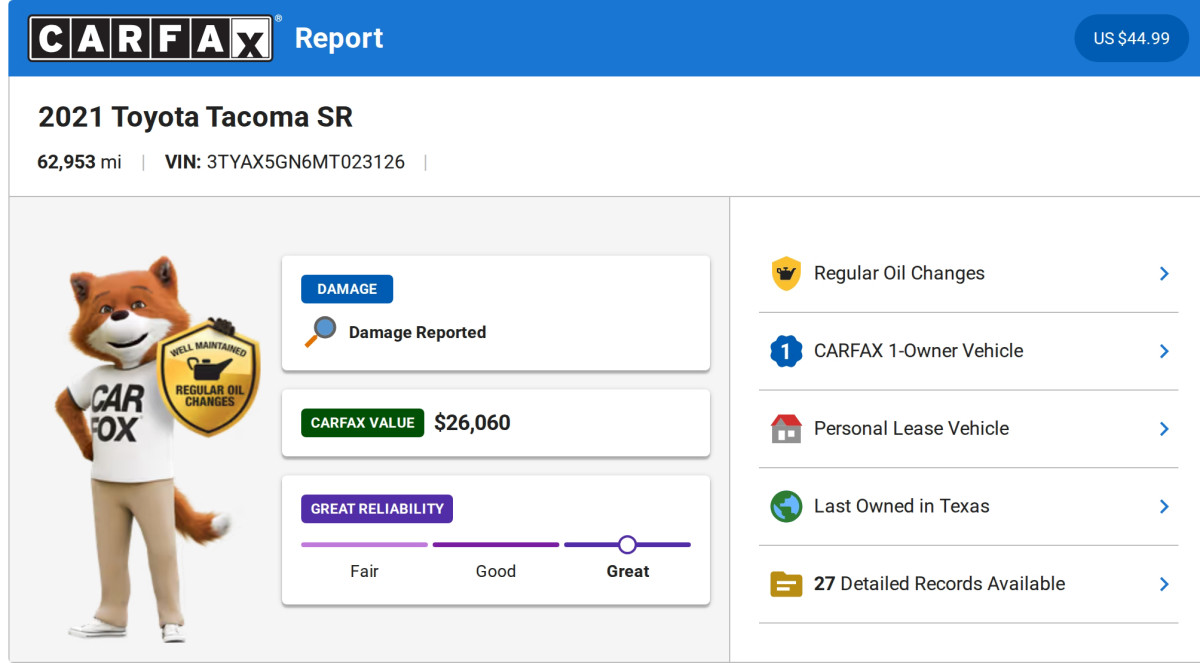
Task: Click the Fair reliability label
Action: (364, 571)
